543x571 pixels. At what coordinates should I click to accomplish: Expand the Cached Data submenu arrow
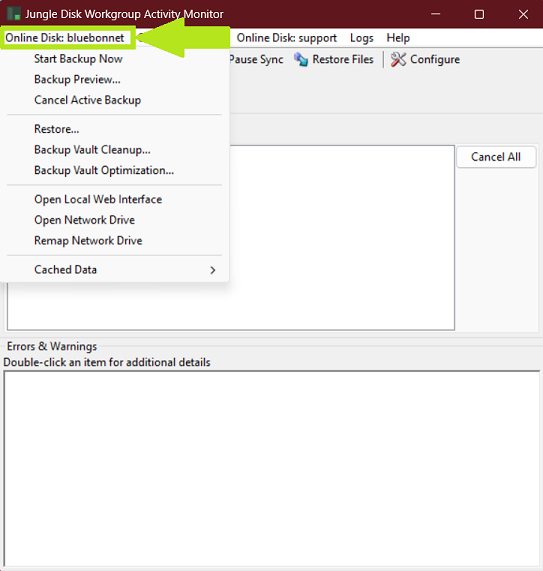click(x=213, y=270)
